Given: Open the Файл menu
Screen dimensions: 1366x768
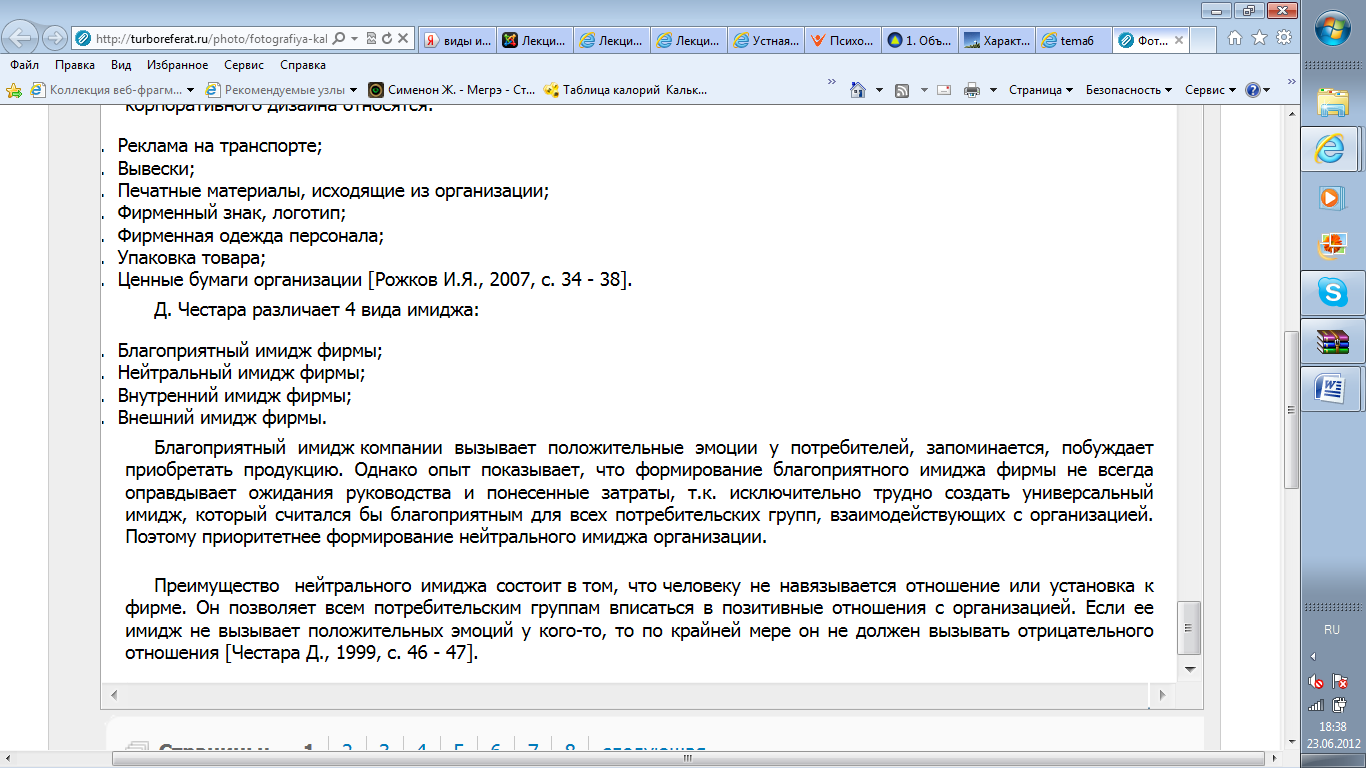Looking at the screenshot, I should click(24, 65).
